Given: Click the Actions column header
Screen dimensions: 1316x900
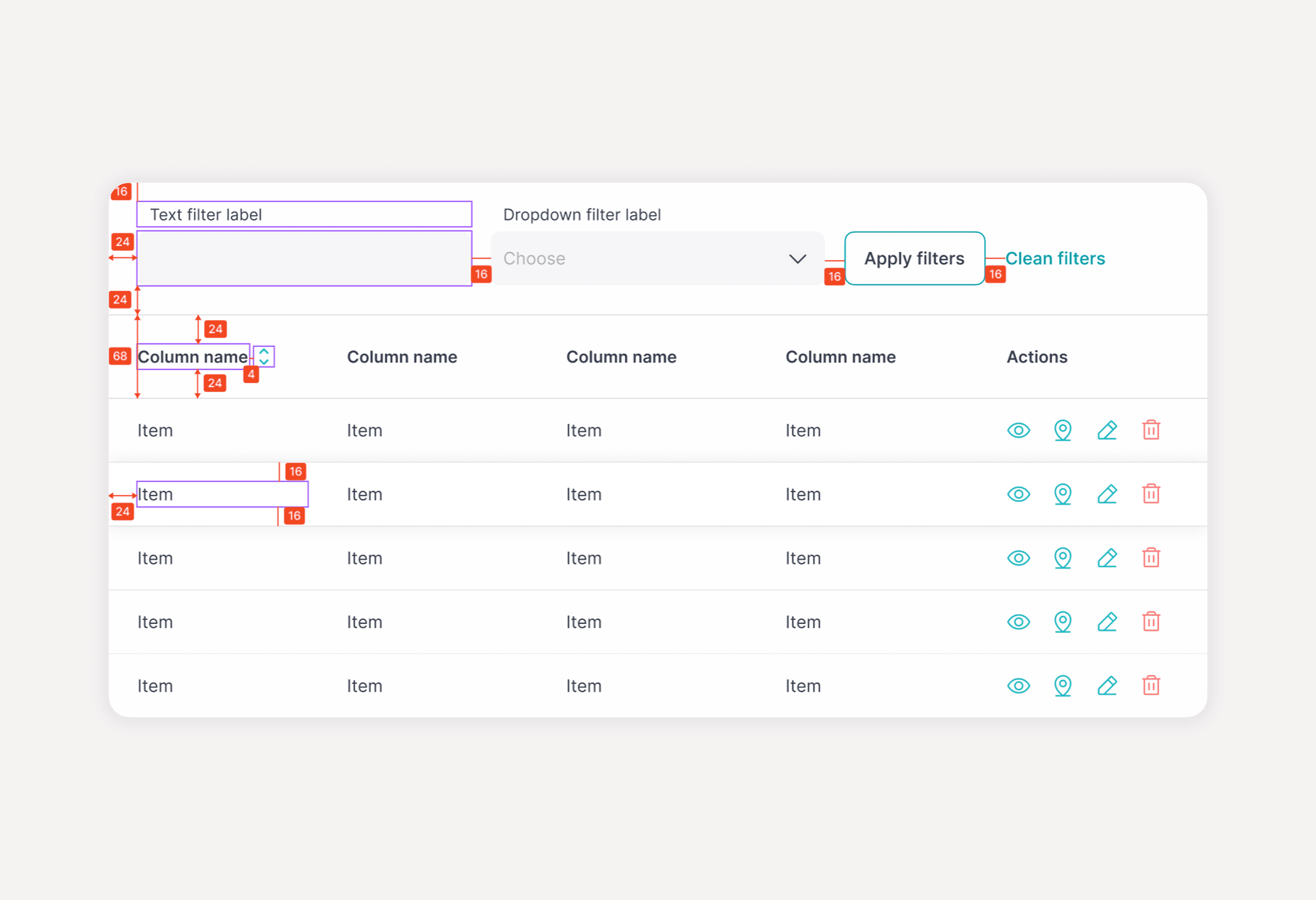Looking at the screenshot, I should pos(1036,357).
